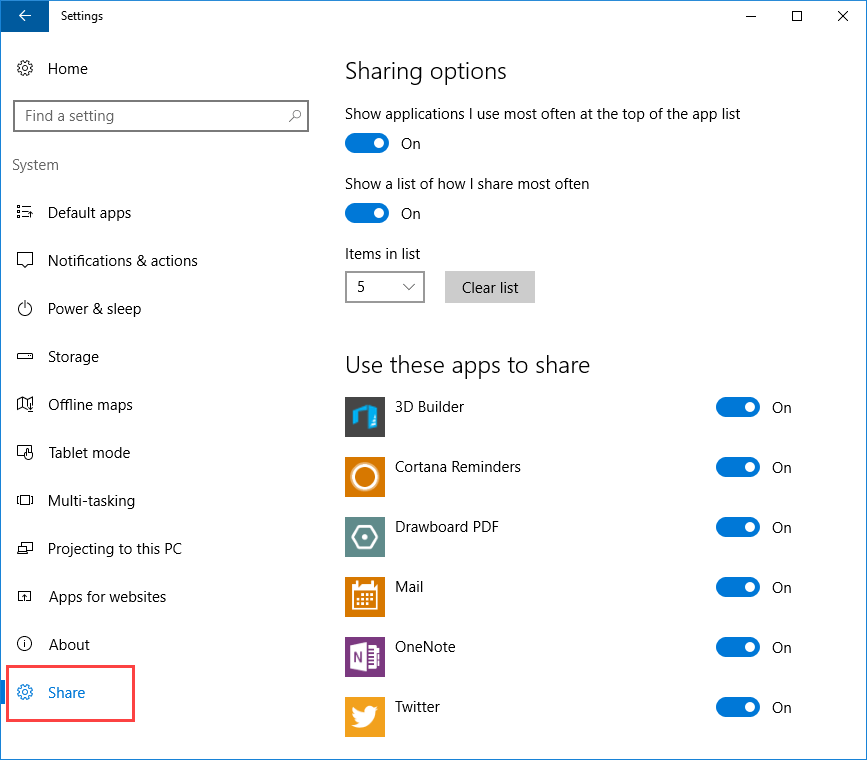Image resolution: width=867 pixels, height=760 pixels.
Task: Turn off 'Show a list of how I share most often'
Action: pyautogui.click(x=367, y=213)
